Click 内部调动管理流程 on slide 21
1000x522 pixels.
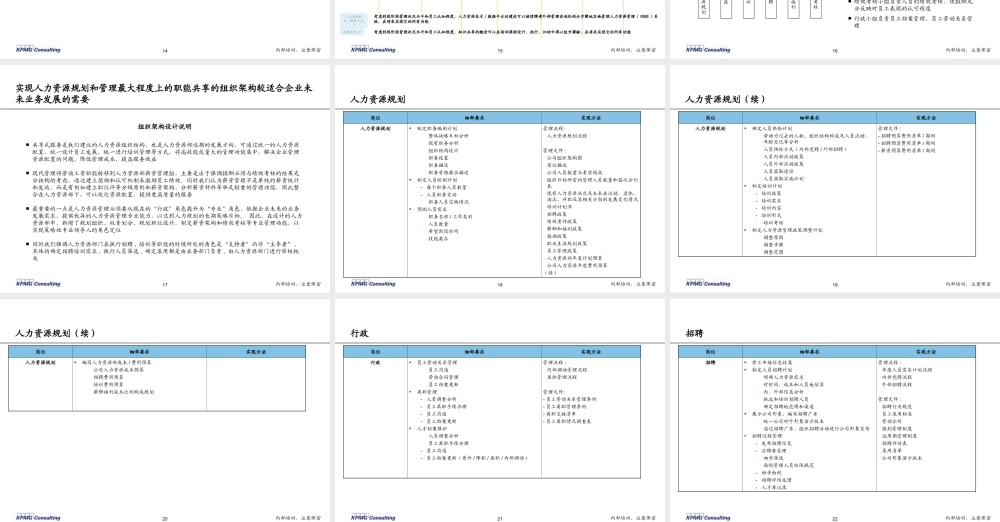click(x=567, y=369)
